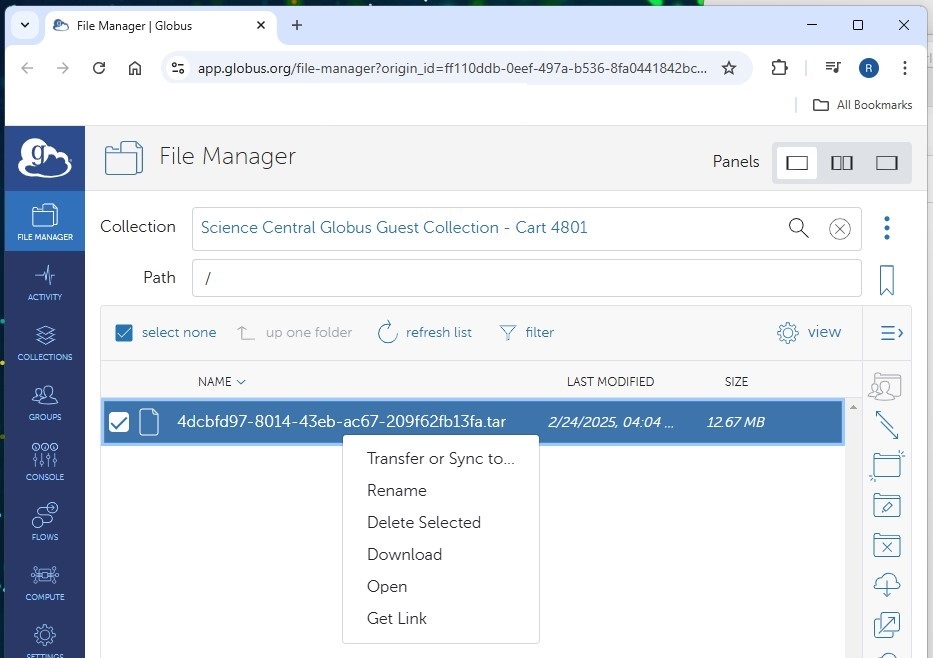Click the address bar URL
This screenshot has height=658, width=933.
pyautogui.click(x=452, y=68)
